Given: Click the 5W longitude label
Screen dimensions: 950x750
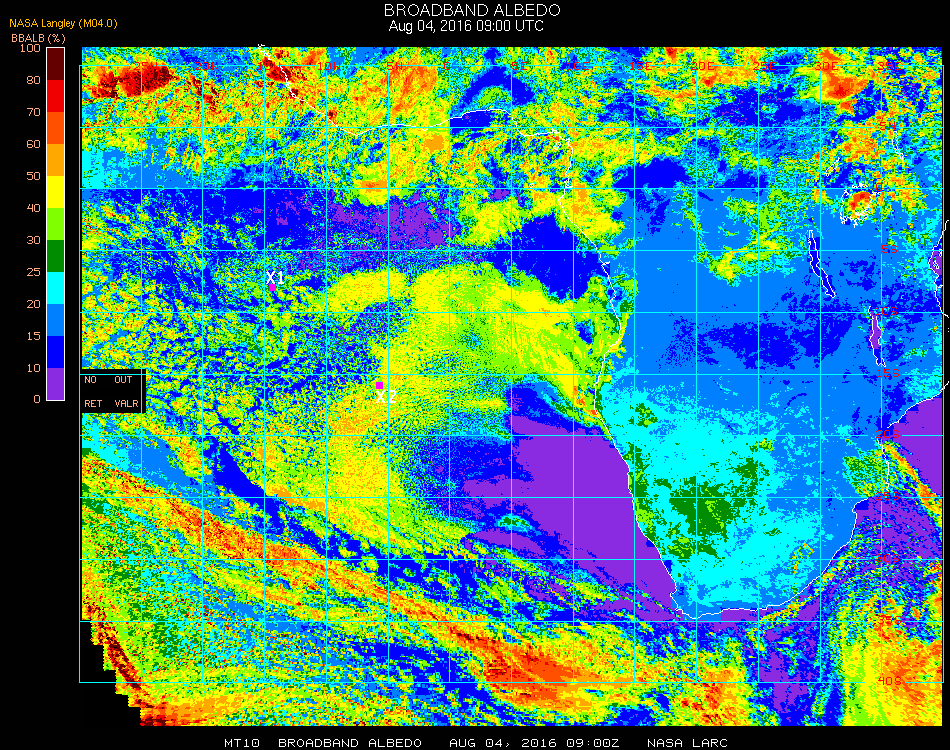Looking at the screenshot, I should click(x=395, y=65).
